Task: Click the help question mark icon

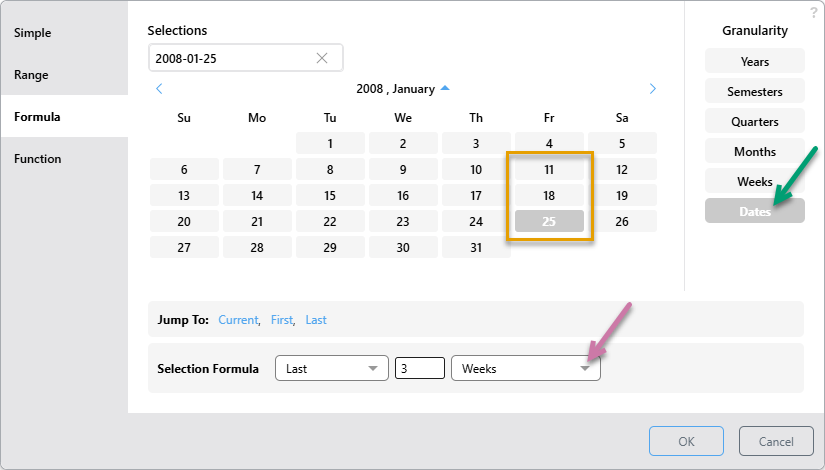Action: (x=814, y=11)
